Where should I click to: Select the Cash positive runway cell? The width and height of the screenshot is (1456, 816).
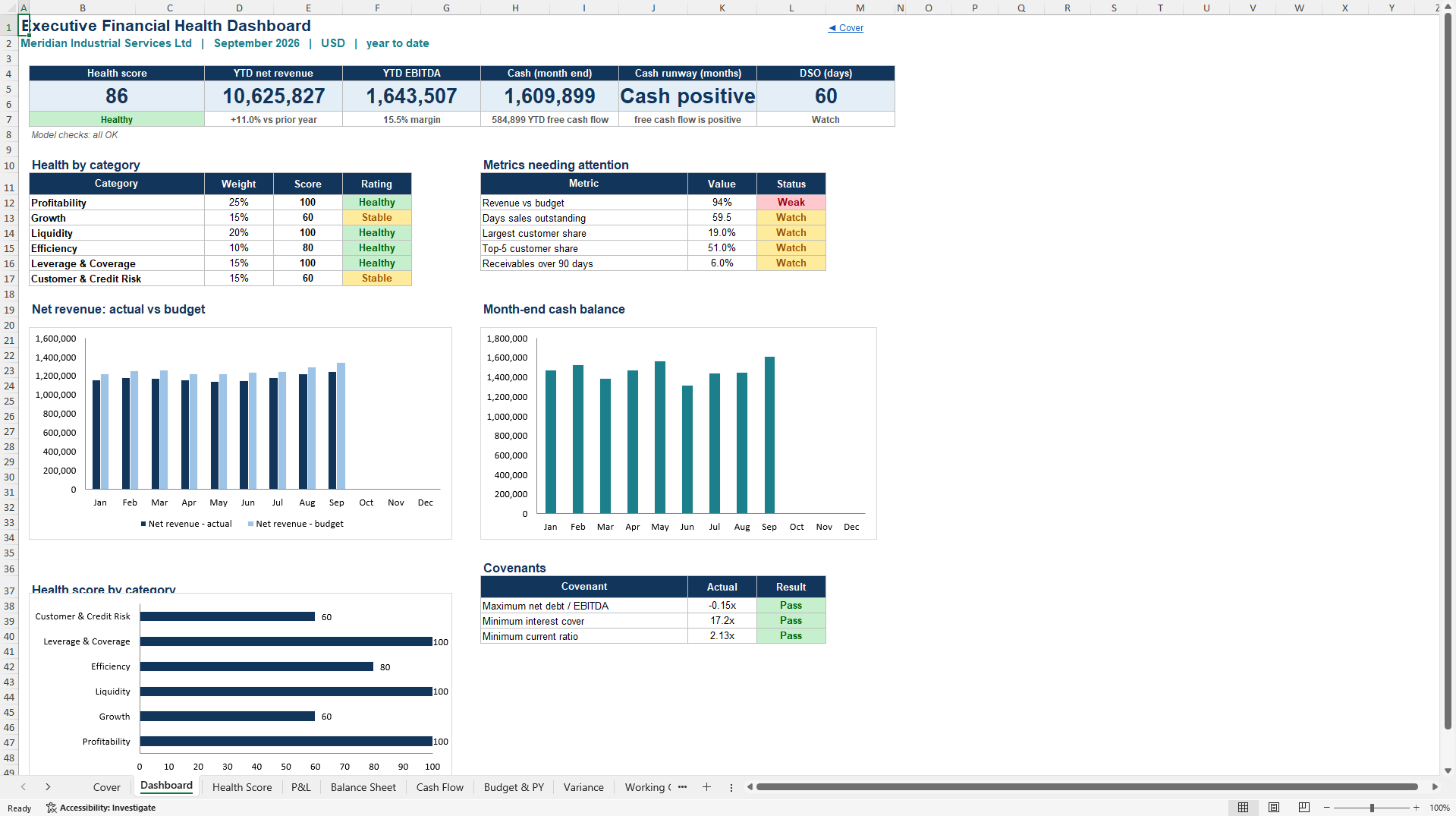pos(687,96)
